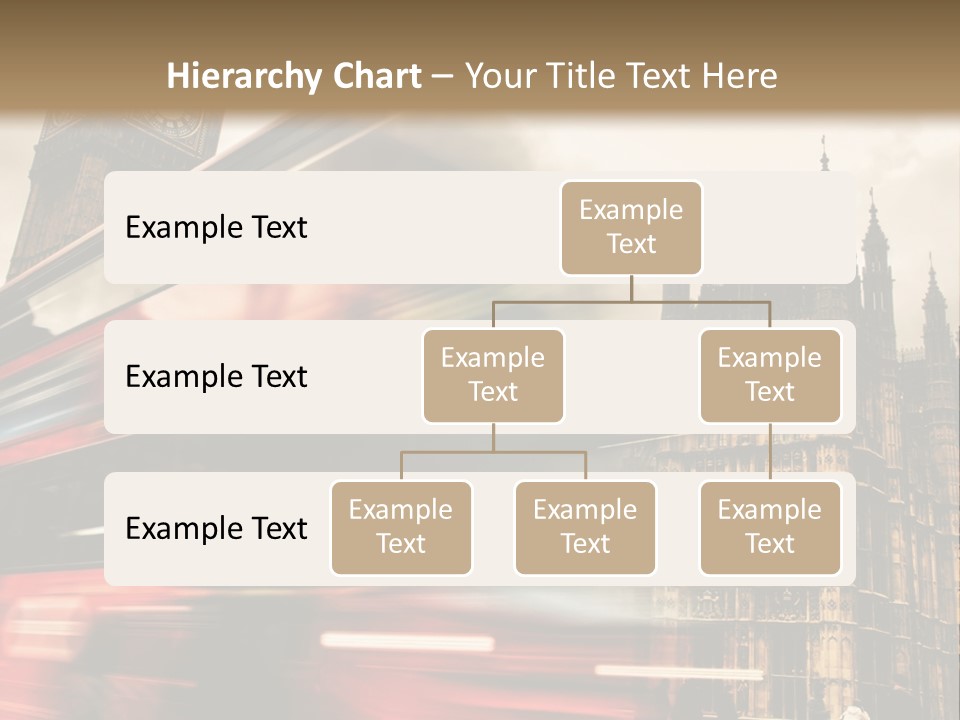Click the second-level right Example Text box

point(770,376)
